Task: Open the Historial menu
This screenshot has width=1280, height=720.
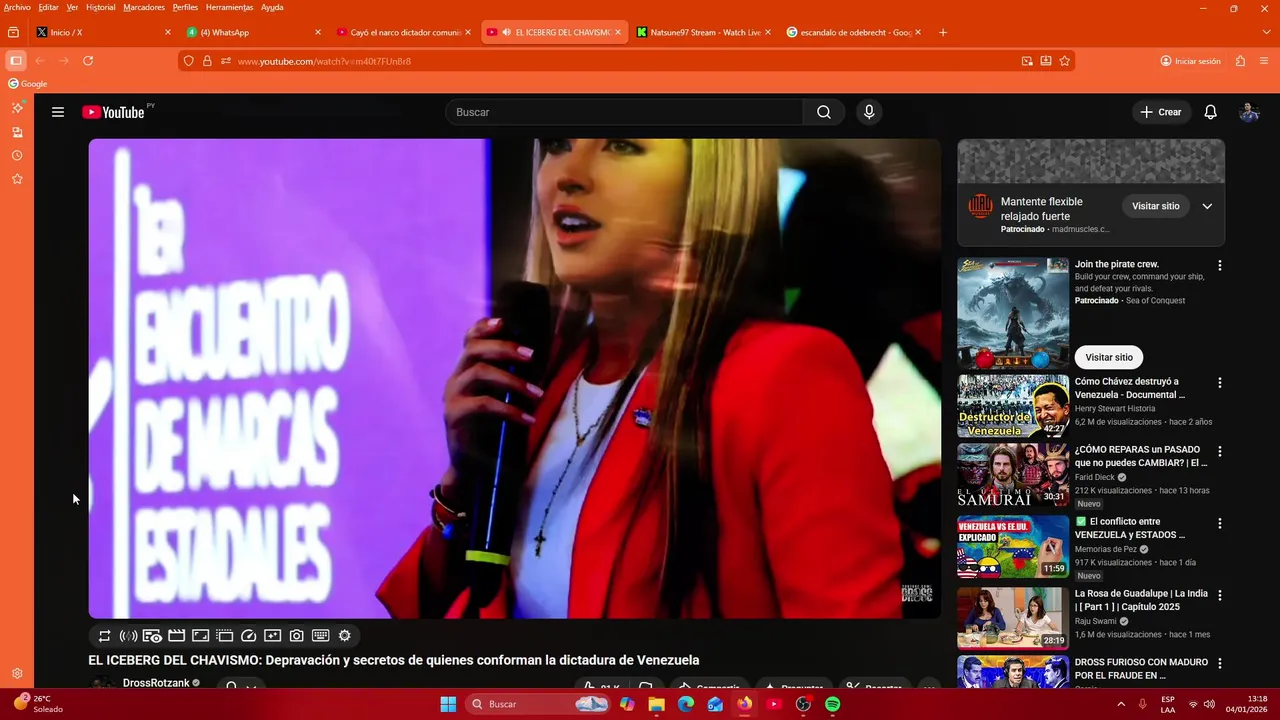Action: pyautogui.click(x=100, y=7)
